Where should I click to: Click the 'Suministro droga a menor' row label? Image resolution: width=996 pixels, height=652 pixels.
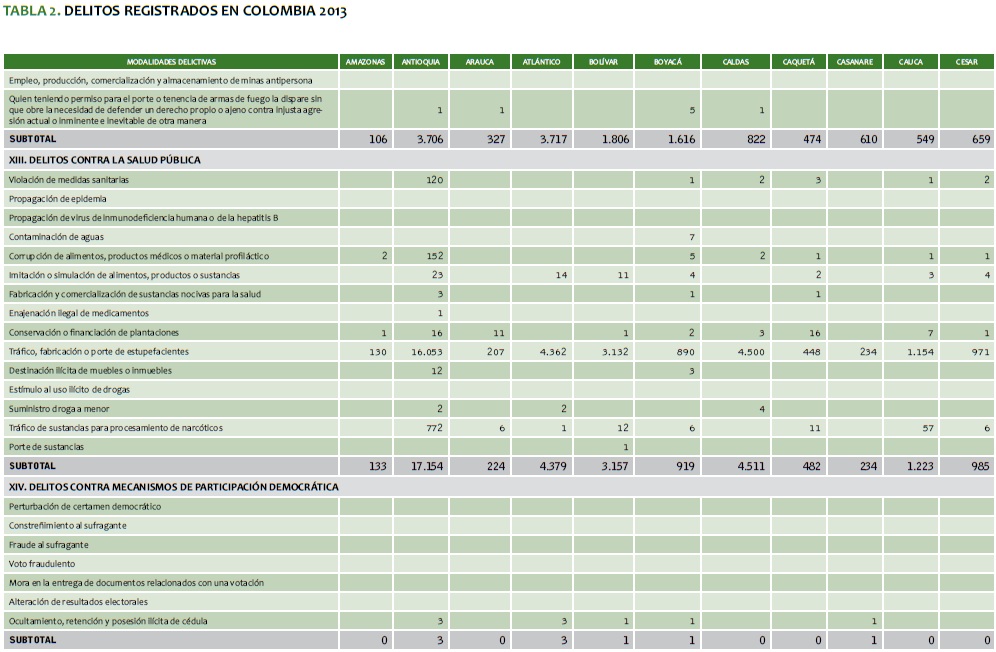pyautogui.click(x=59, y=409)
